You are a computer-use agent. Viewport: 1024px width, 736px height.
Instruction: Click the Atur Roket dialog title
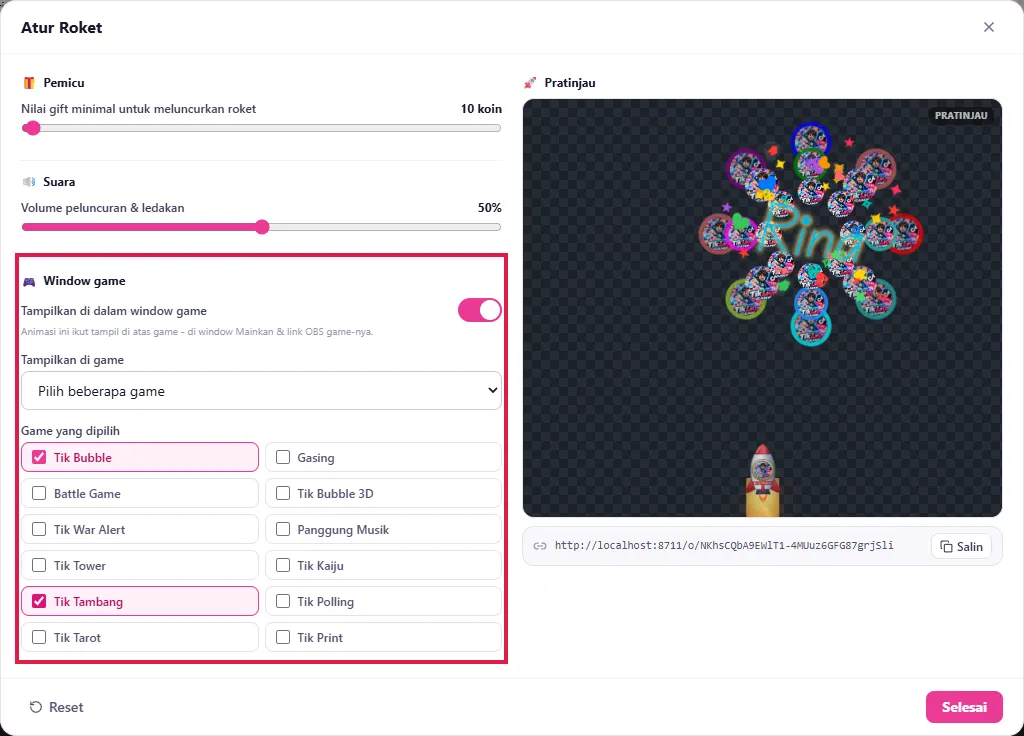point(61,27)
